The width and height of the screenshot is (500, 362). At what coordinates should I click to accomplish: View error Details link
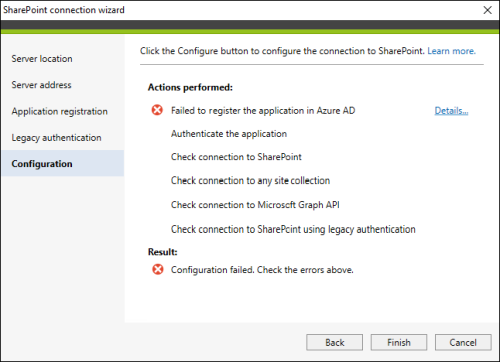pyautogui.click(x=451, y=111)
